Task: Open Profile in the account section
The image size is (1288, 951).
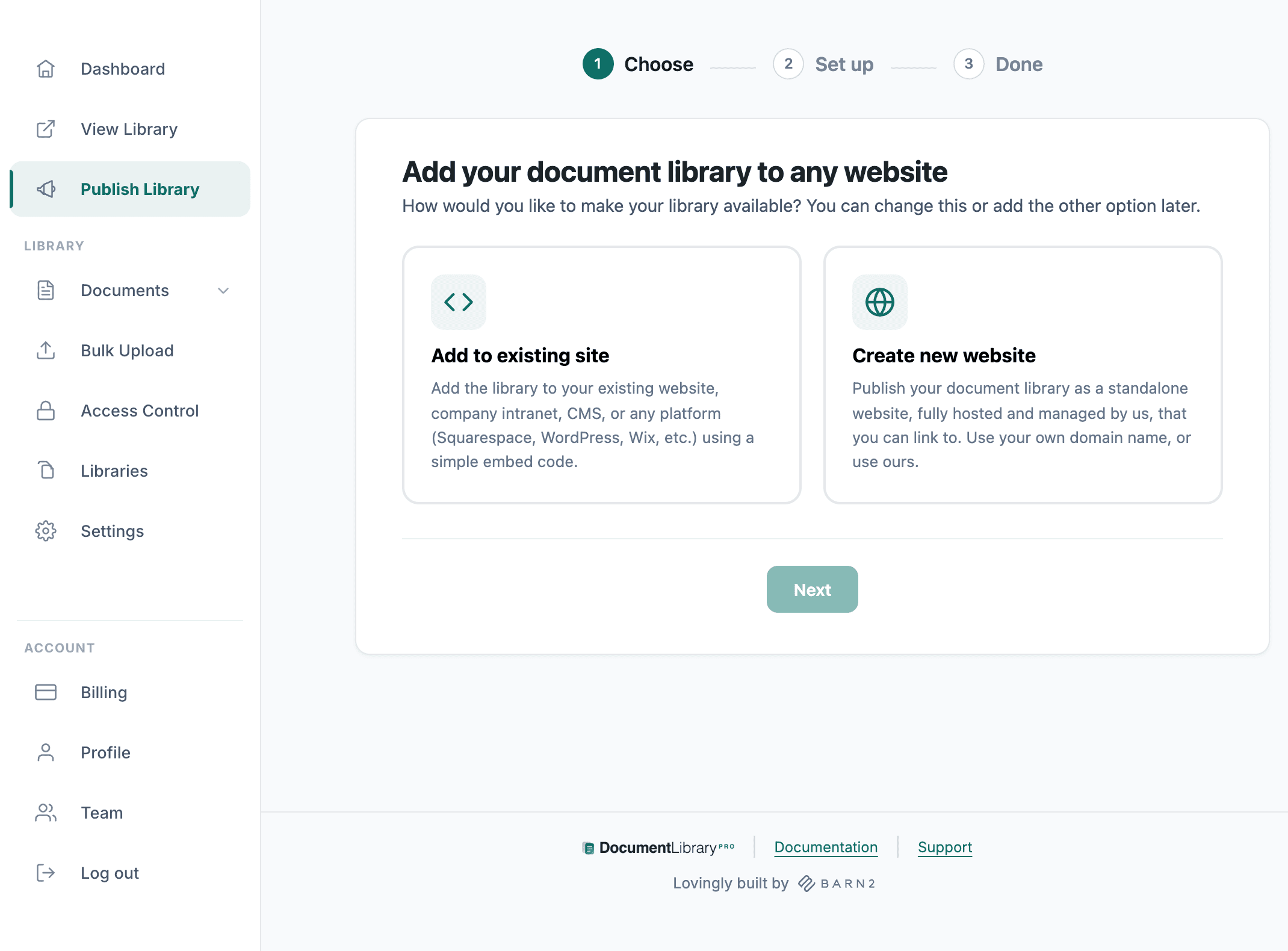Action: (130, 752)
